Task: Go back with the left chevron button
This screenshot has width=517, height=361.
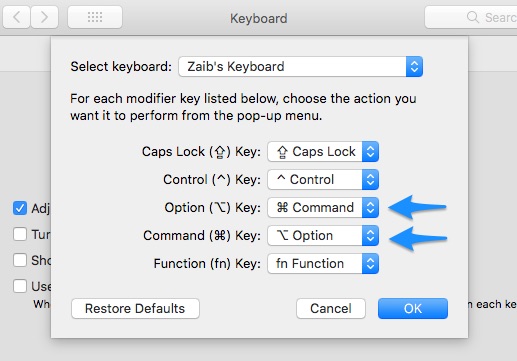Action: (17, 17)
